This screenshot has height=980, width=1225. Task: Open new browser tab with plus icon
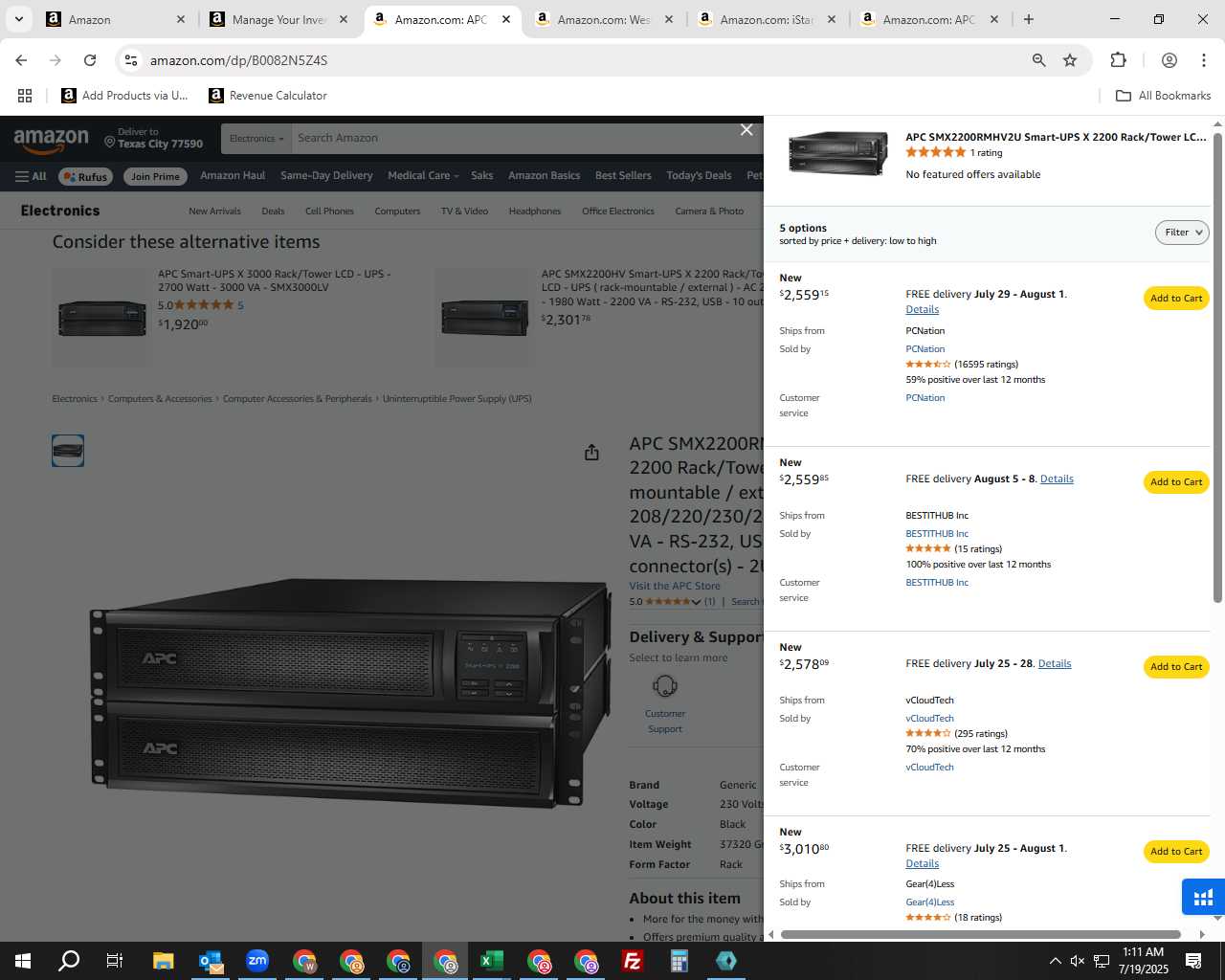coord(1029,19)
